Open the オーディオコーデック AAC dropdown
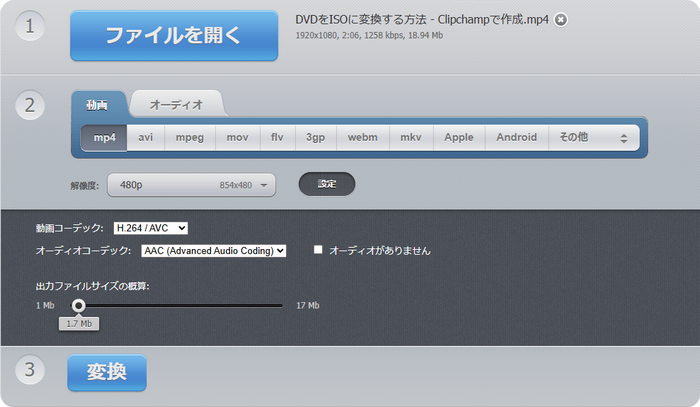This screenshot has width=700, height=407. (214, 251)
